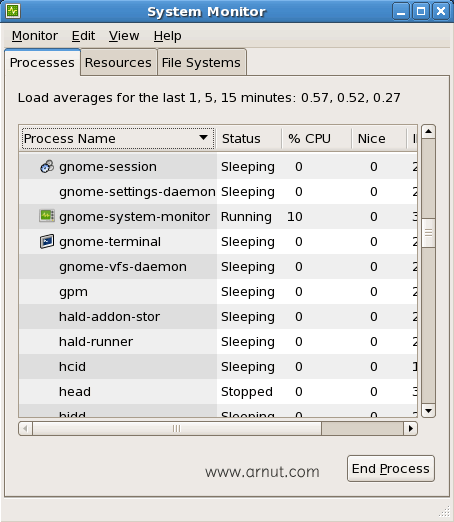Click the Running status cell
The image size is (454, 522).
tap(246, 217)
